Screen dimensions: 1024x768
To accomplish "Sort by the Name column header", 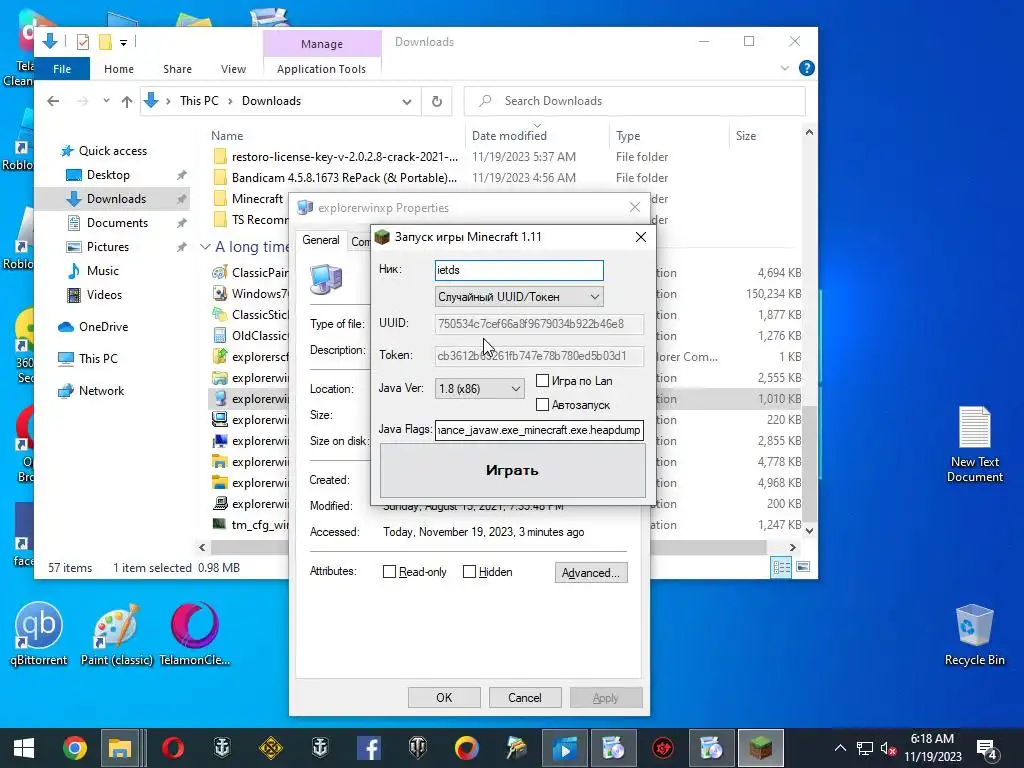I will [227, 136].
